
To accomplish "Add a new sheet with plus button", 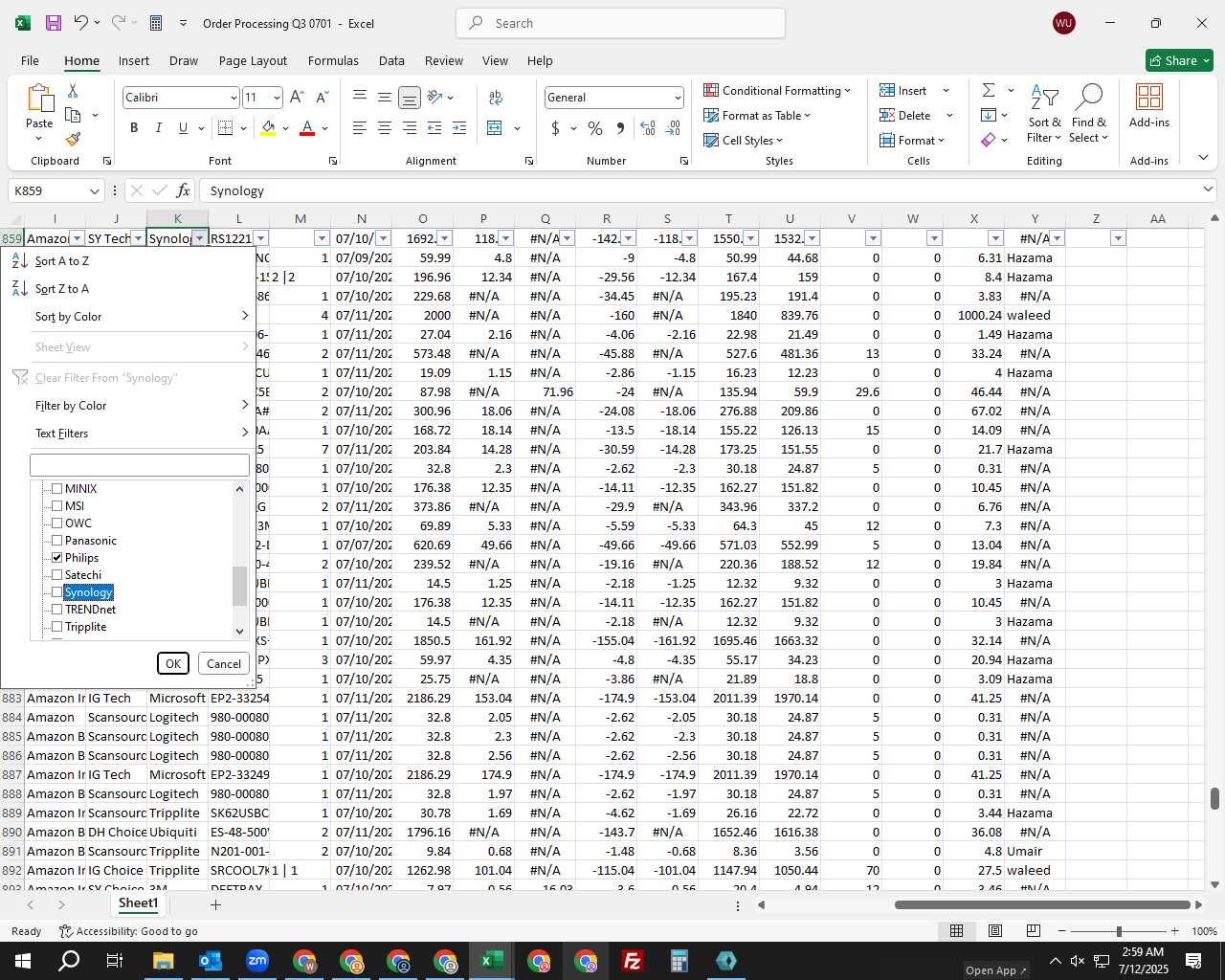I will coord(215,904).
